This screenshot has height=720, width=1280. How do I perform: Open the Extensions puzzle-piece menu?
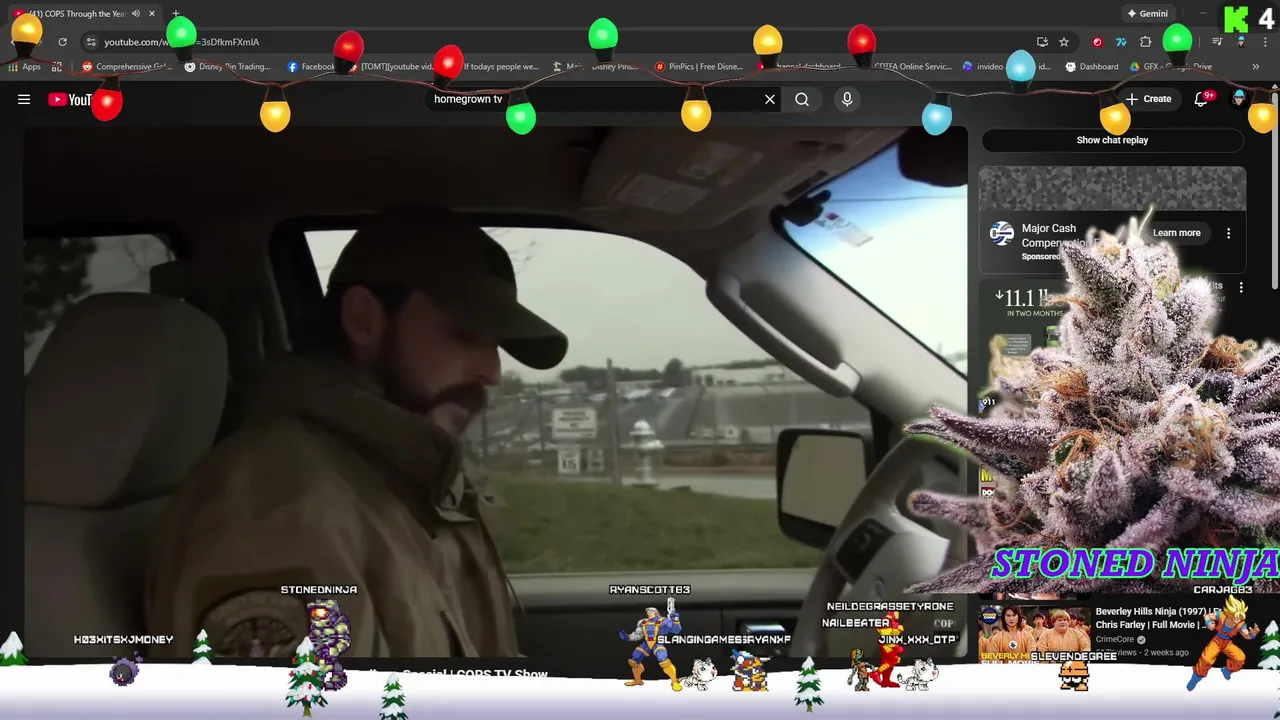[x=1146, y=42]
